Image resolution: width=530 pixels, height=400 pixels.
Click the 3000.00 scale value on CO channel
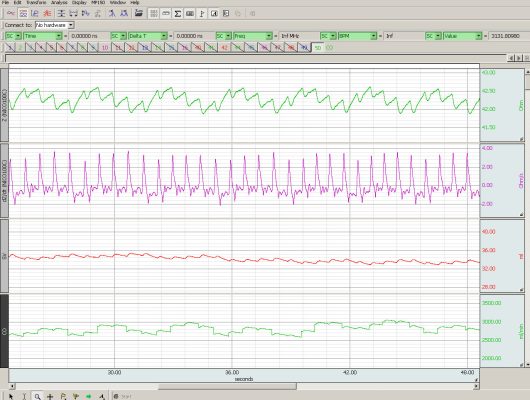coord(491,322)
